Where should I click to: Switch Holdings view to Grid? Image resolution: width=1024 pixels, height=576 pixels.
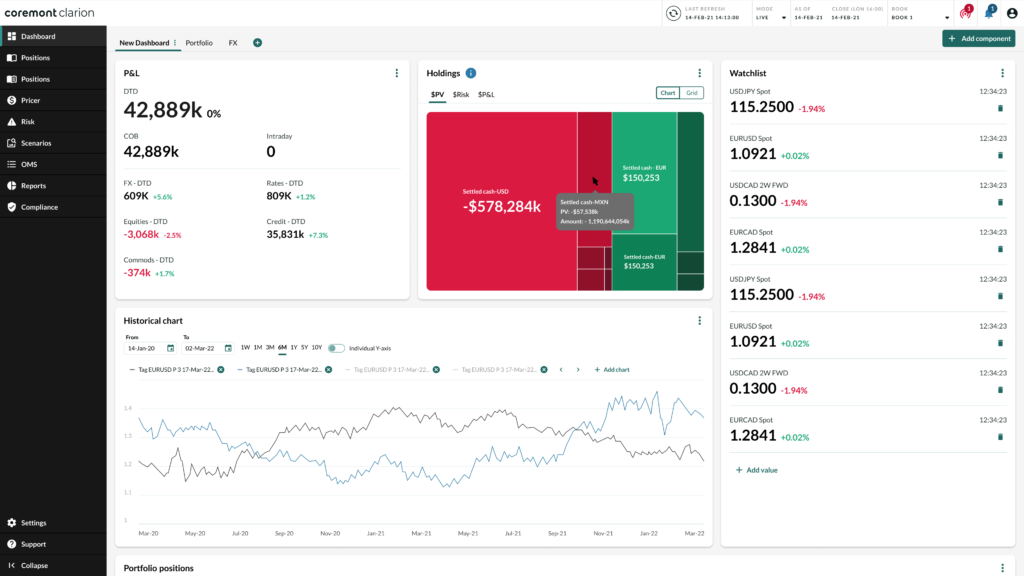692,93
